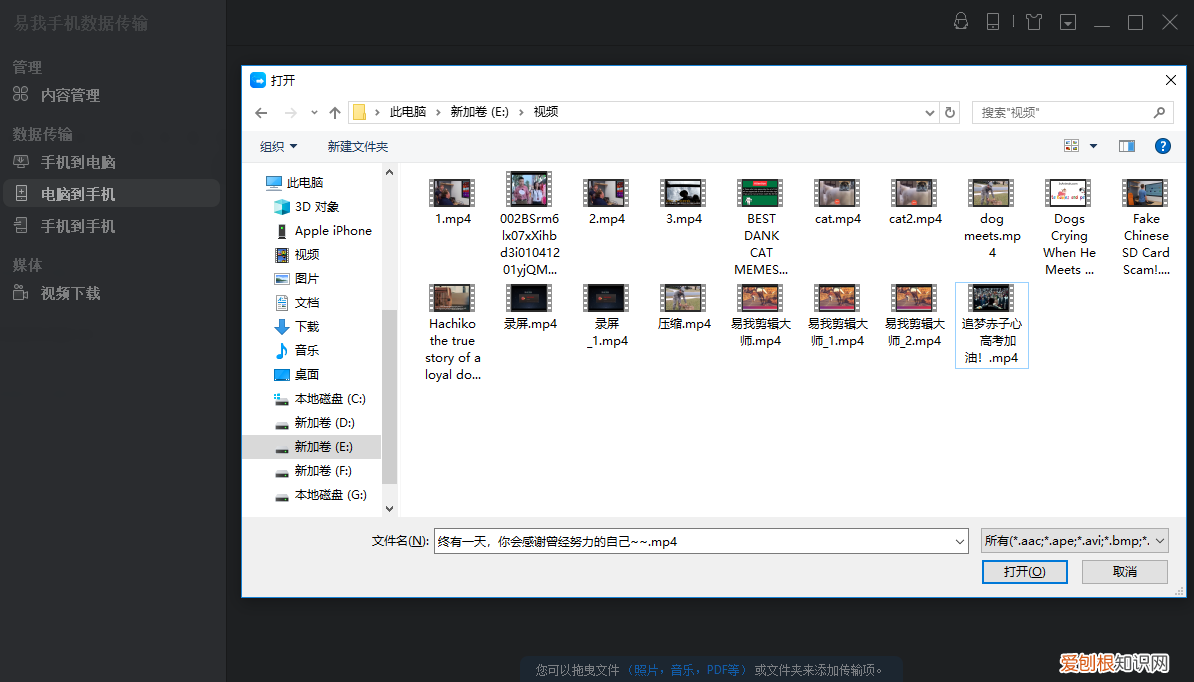Open the 内容管理 content management section
The image size is (1194, 682).
pyautogui.click(x=72, y=95)
